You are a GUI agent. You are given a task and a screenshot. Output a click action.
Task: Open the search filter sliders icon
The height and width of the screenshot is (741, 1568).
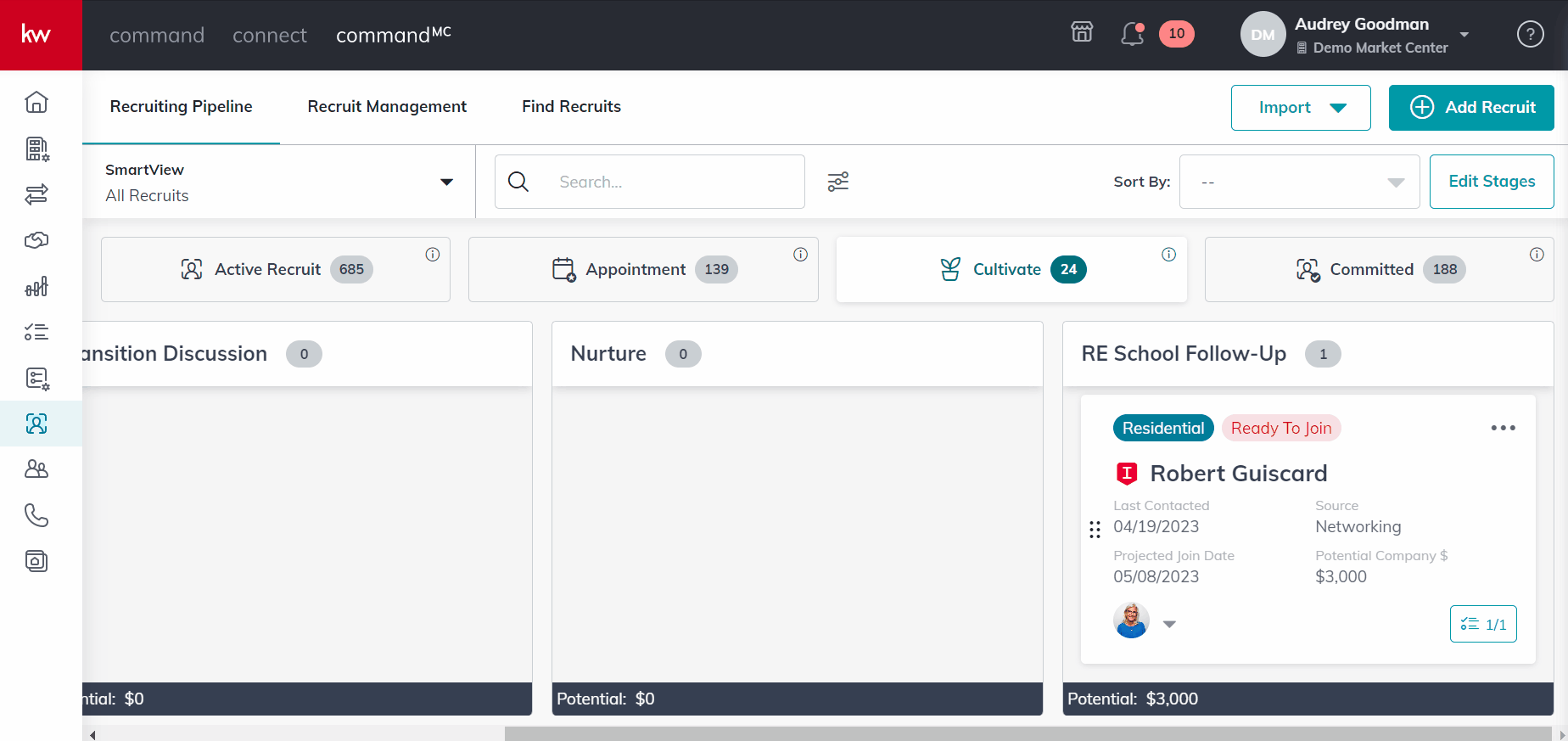click(838, 182)
